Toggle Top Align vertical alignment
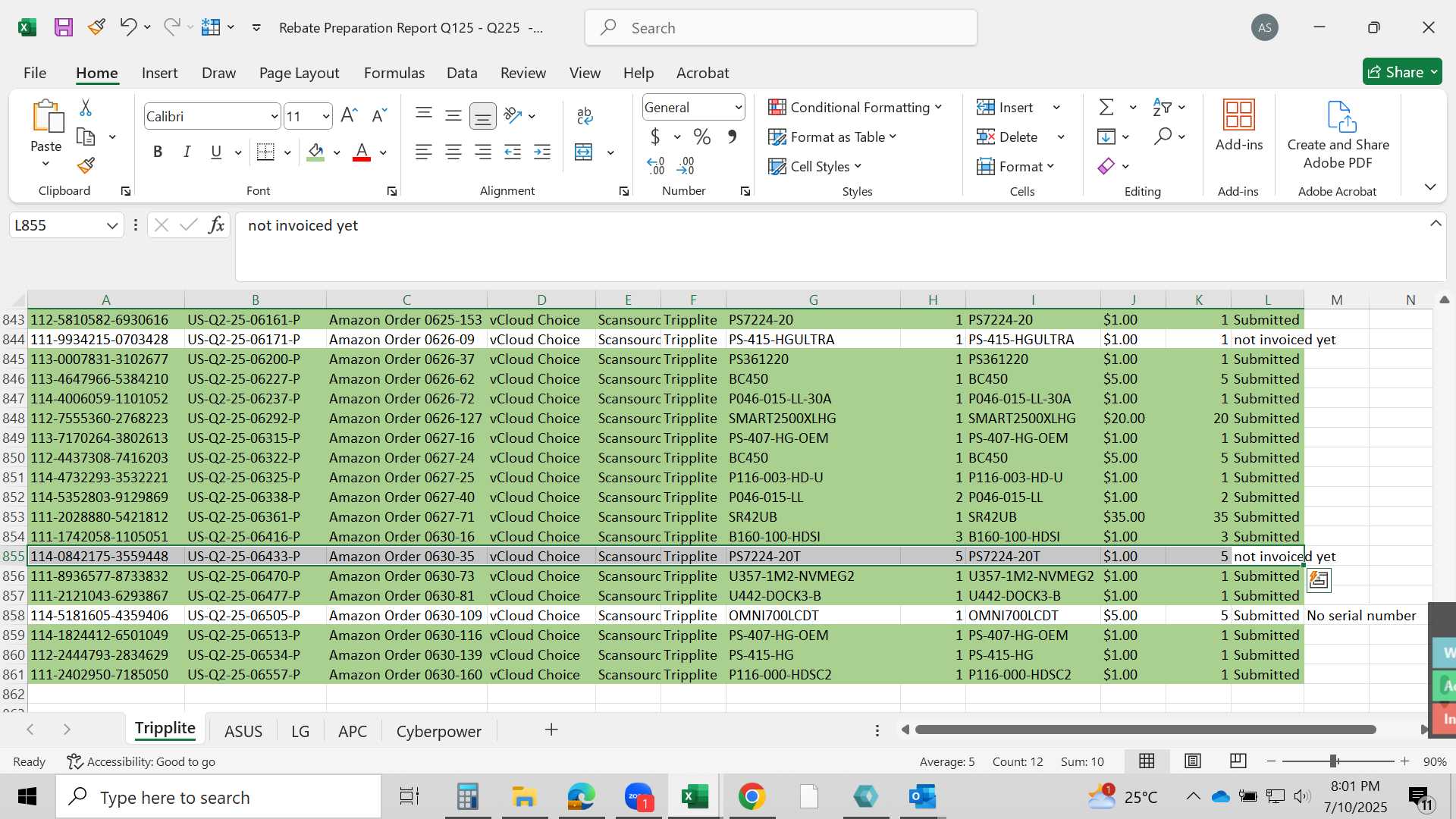Viewport: 1456px width, 819px height. coord(424,115)
